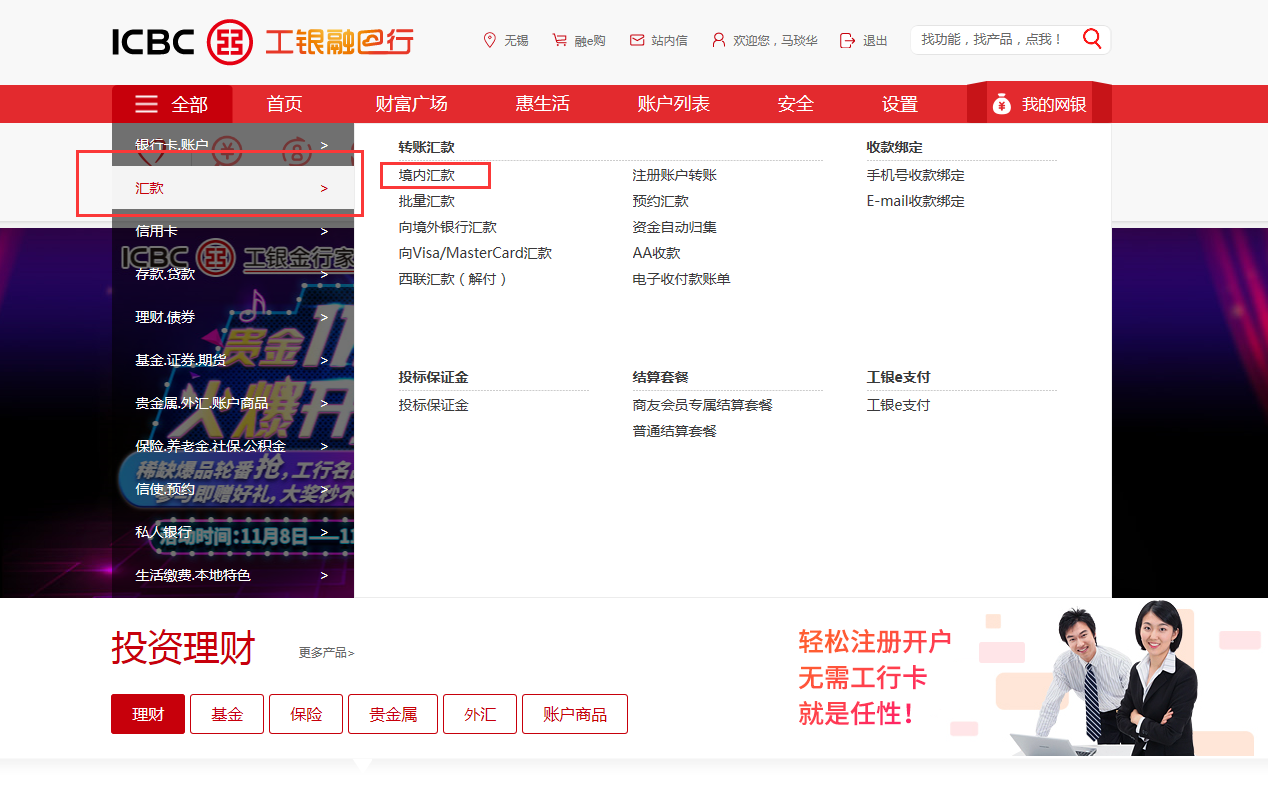The height and width of the screenshot is (792, 1268).
Task: Click 更多产品 next to 投资理财
Action: 326,653
